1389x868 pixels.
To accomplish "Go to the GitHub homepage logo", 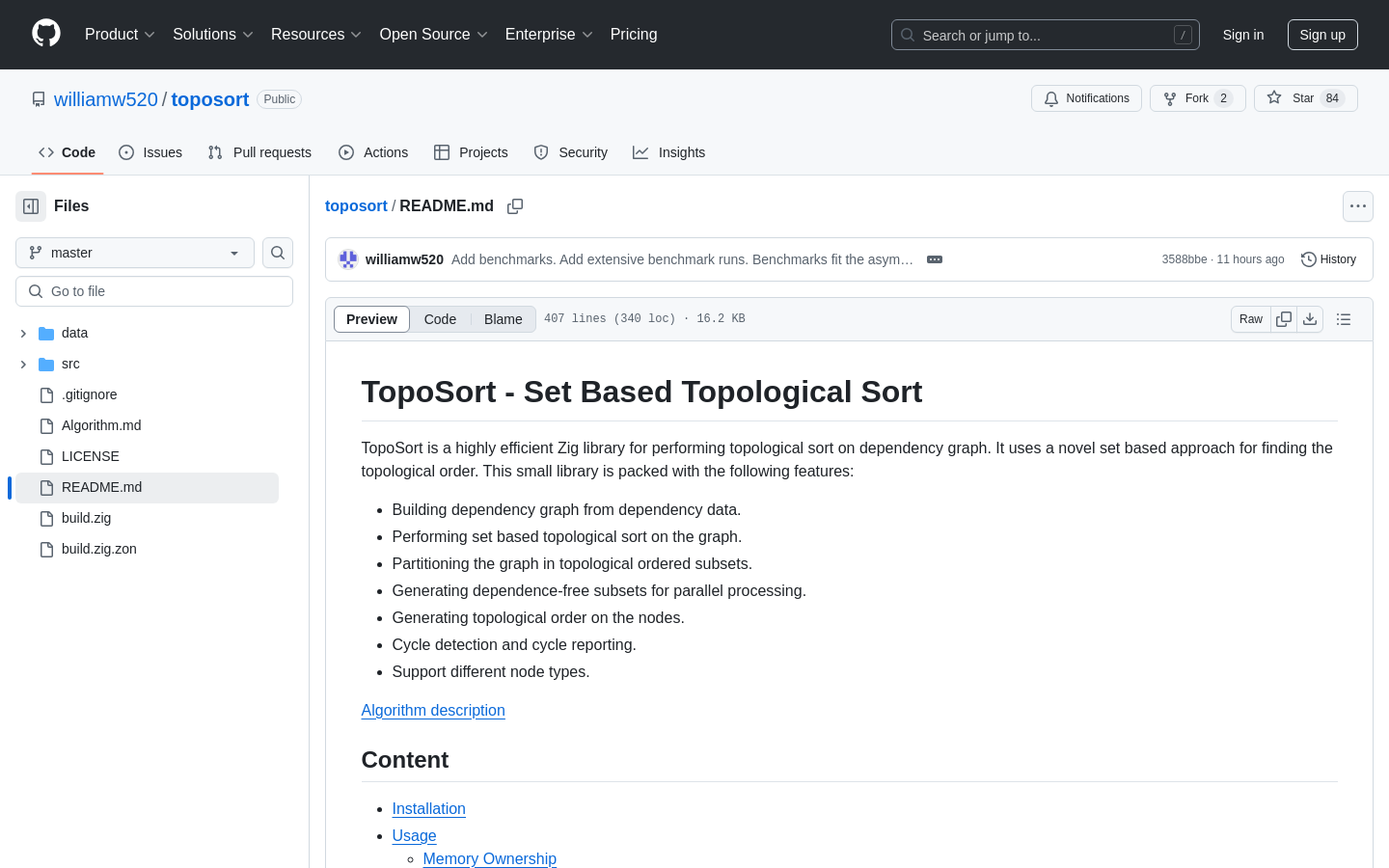I will tap(46, 34).
